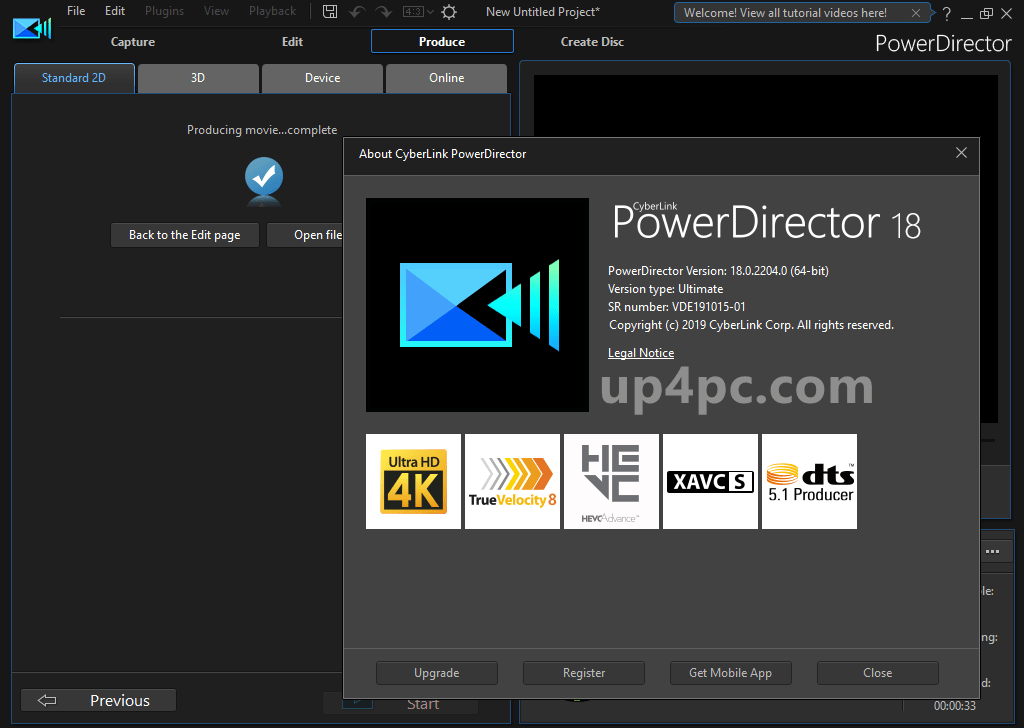Close the About CyberLink PowerDirector dialog
Screen dimensions: 1024x728
pyautogui.click(x=961, y=153)
